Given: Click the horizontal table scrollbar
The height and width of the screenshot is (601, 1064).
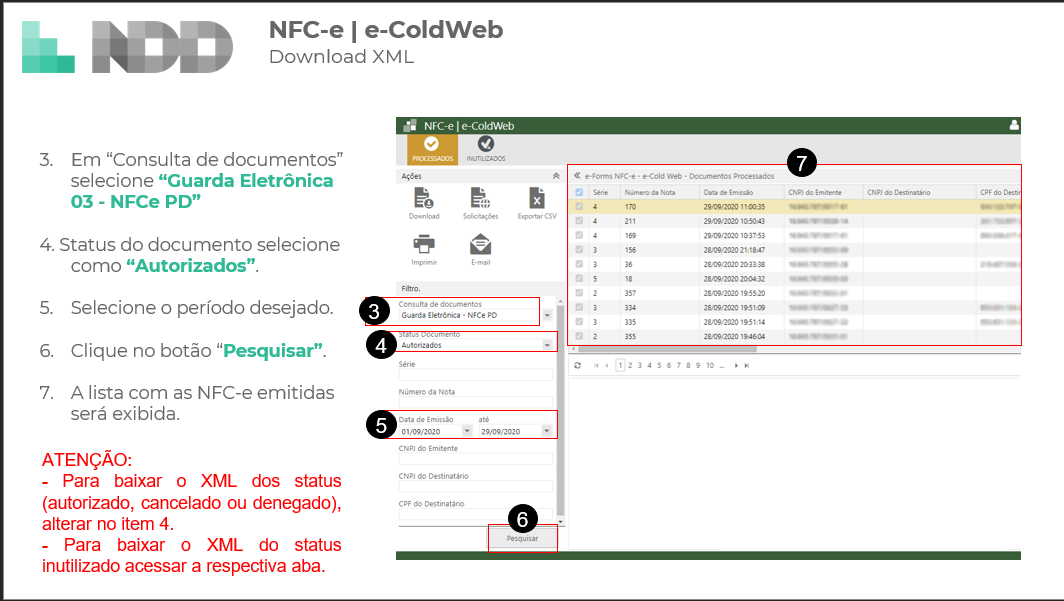Looking at the screenshot, I should point(666,349).
